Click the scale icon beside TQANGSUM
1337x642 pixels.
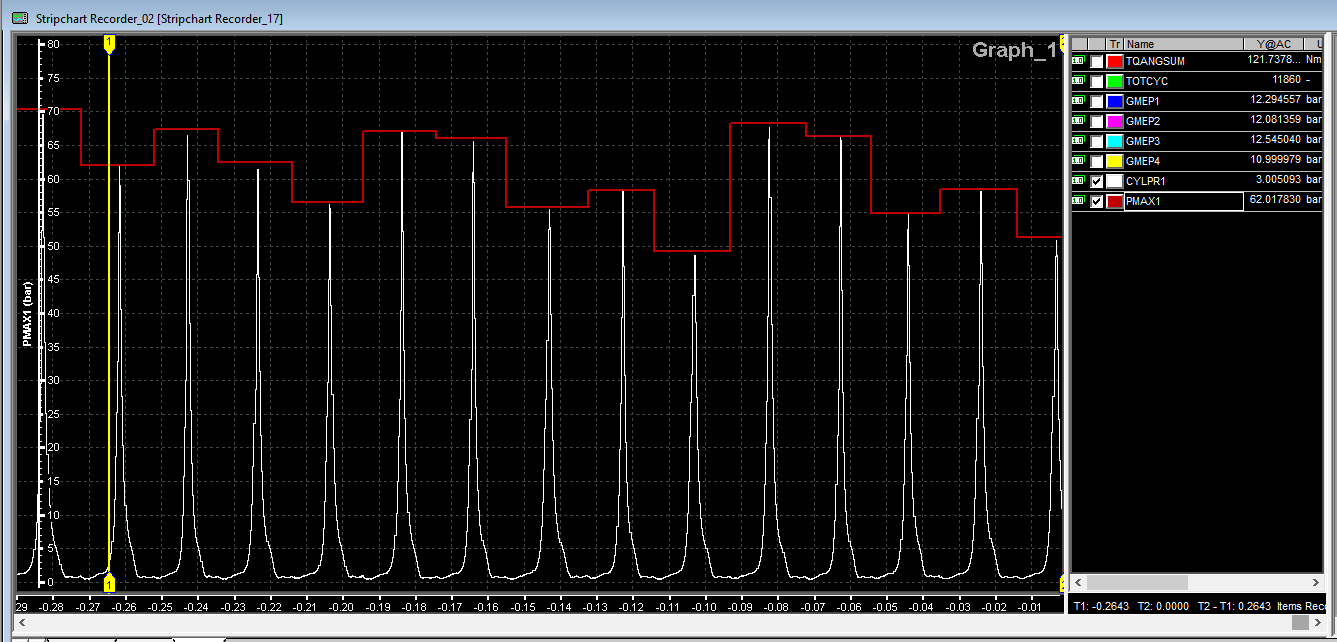point(1078,61)
